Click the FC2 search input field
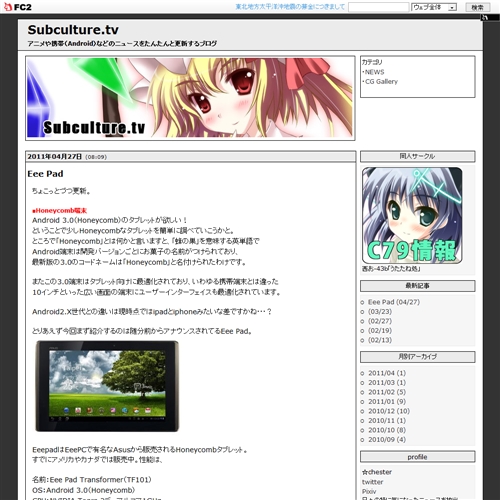Screen dimensions: 500x500 (x=379, y=7)
